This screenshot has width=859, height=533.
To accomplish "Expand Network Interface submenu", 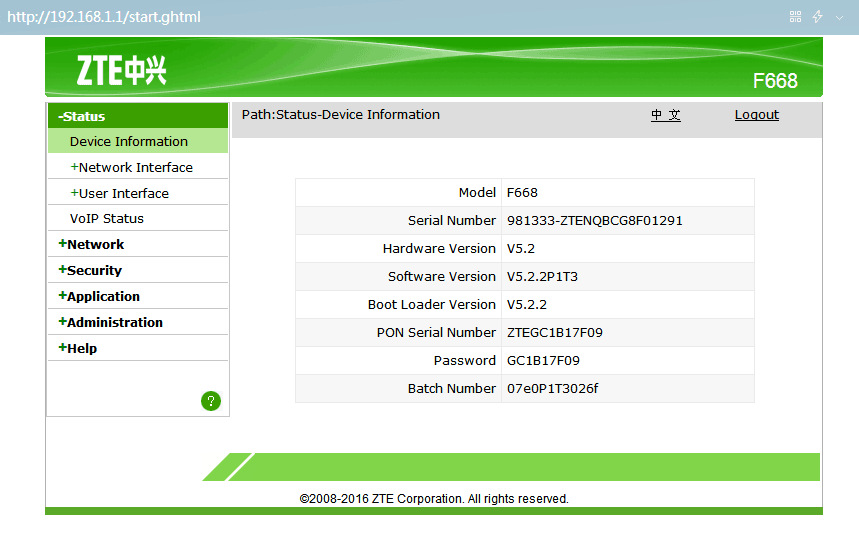I will click(138, 167).
